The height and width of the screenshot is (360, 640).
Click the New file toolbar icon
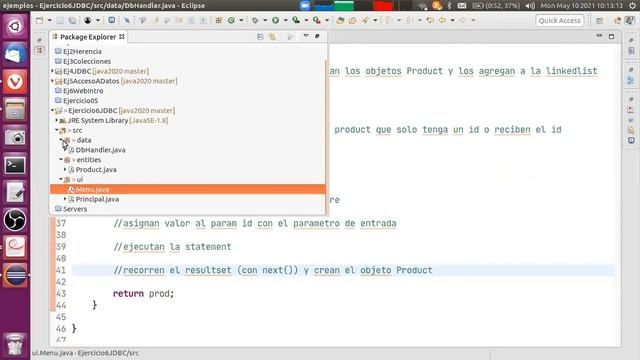click(40, 20)
